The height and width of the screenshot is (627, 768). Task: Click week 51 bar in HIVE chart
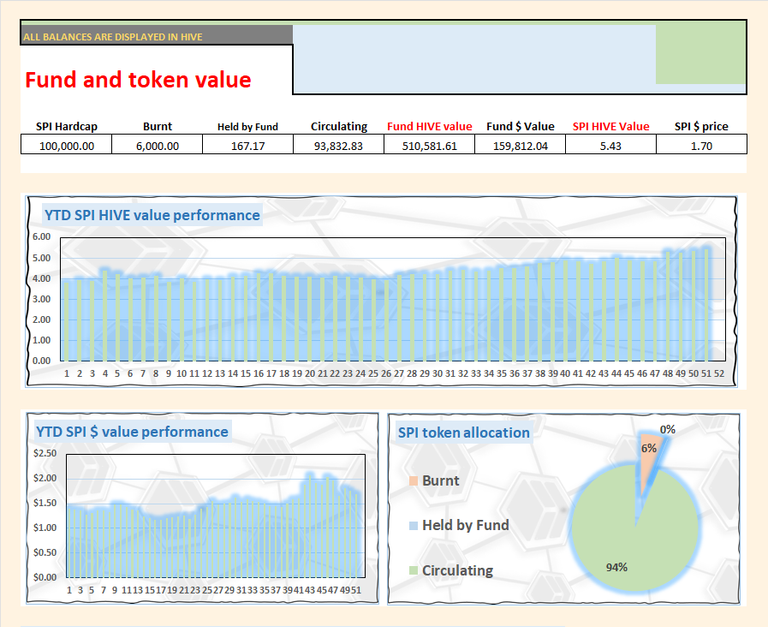click(x=706, y=305)
